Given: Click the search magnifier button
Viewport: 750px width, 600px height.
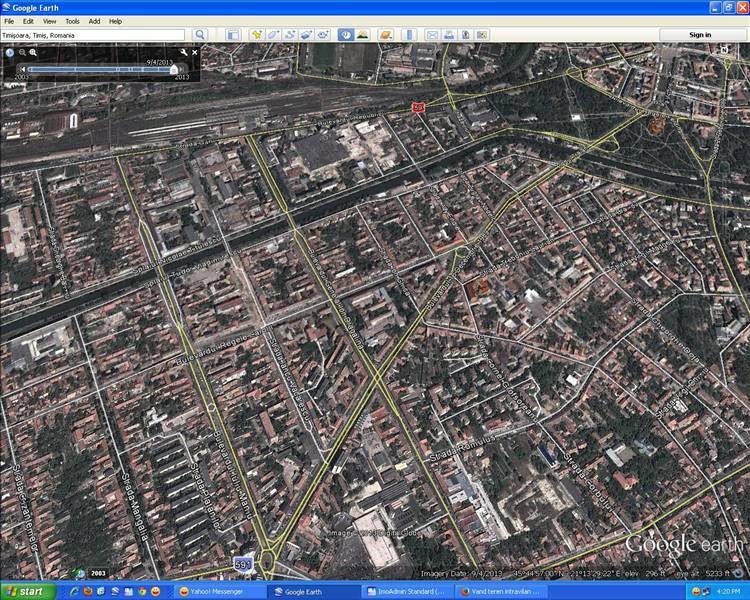Looking at the screenshot, I should point(200,35).
